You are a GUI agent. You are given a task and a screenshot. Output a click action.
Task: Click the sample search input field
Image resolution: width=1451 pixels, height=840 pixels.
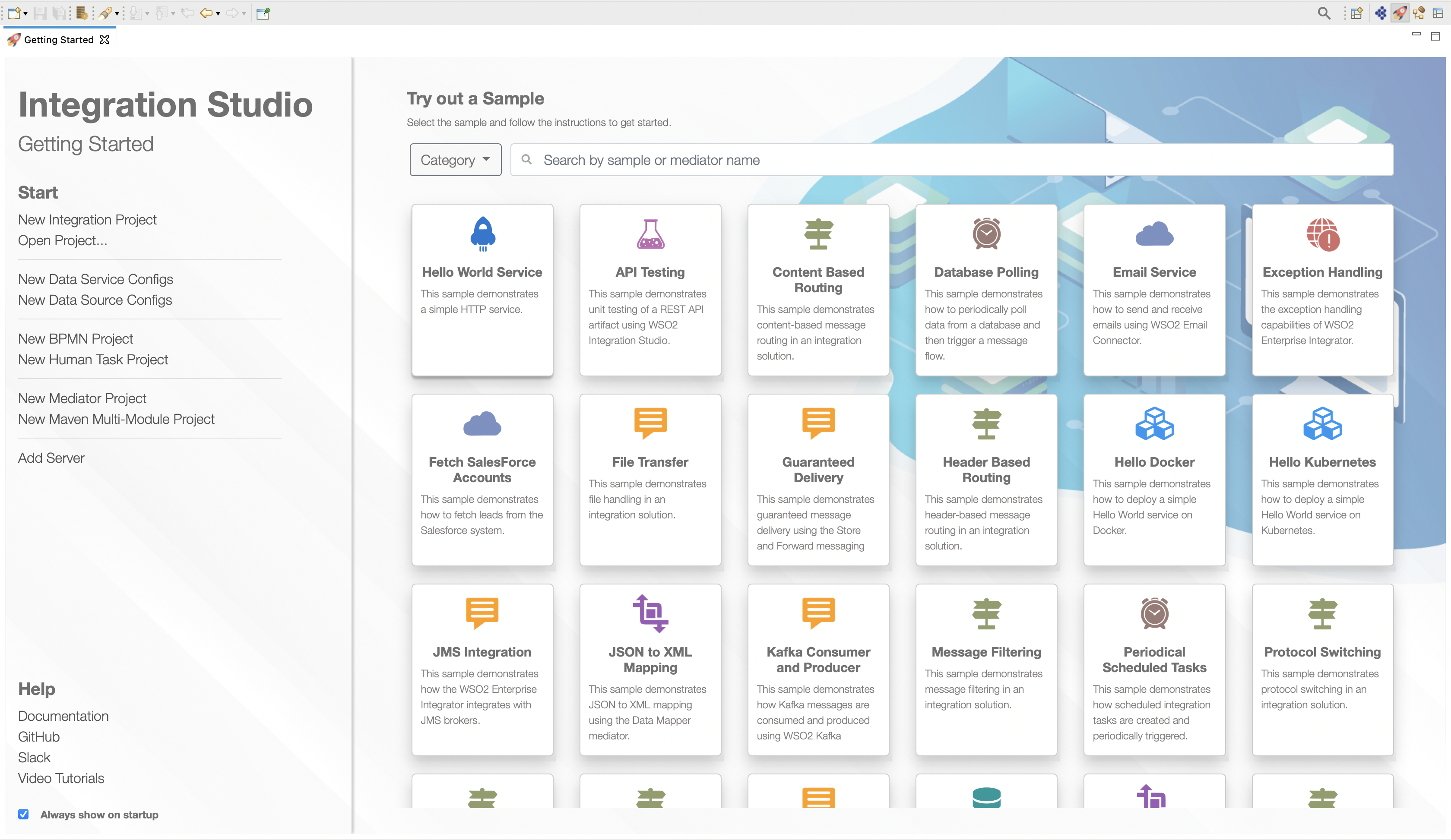click(952, 159)
